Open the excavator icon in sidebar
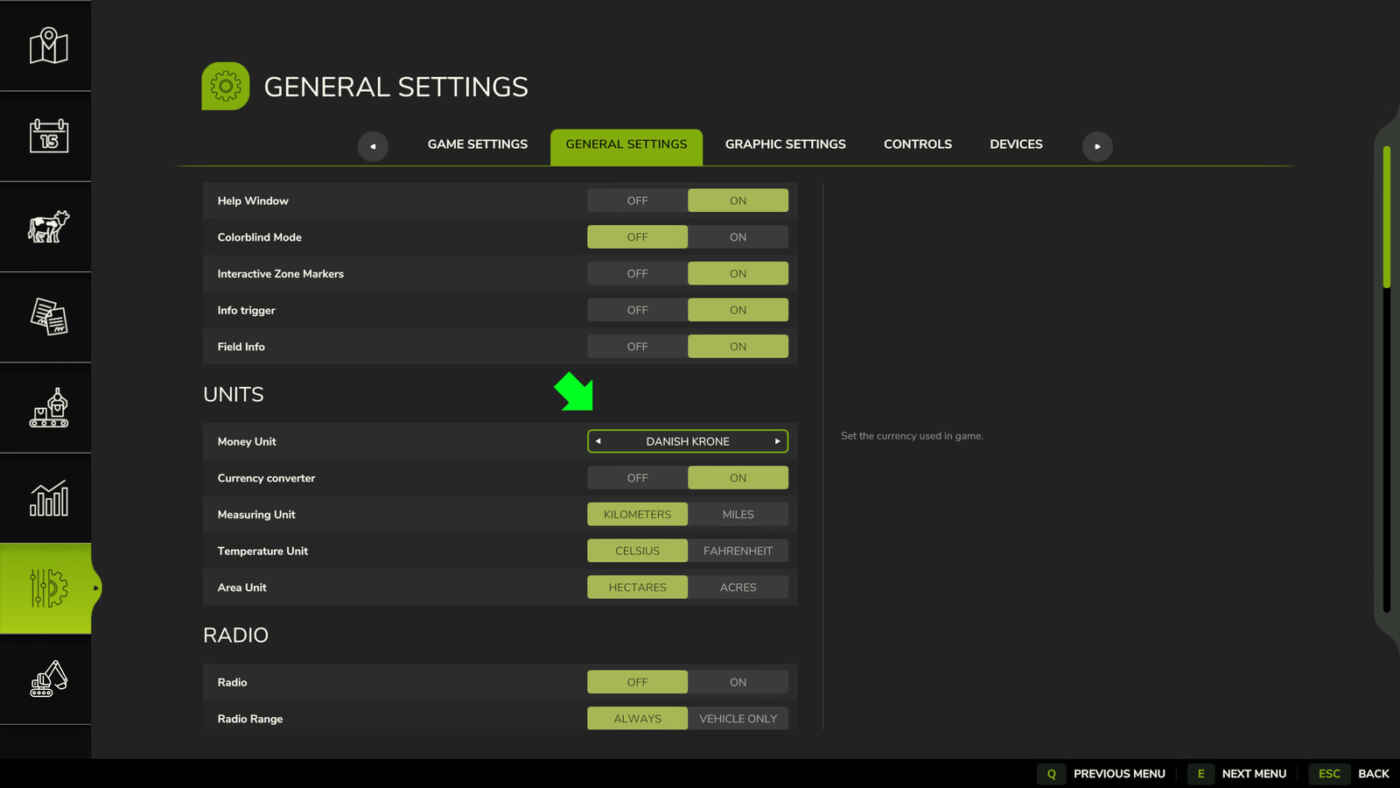The width and height of the screenshot is (1400, 788). click(47, 679)
